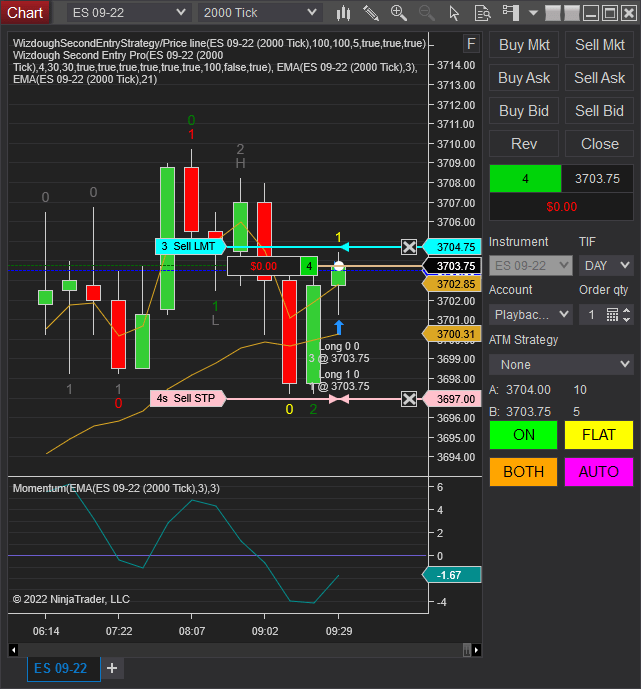Toggle the Chart Trader panel icon

(511, 13)
